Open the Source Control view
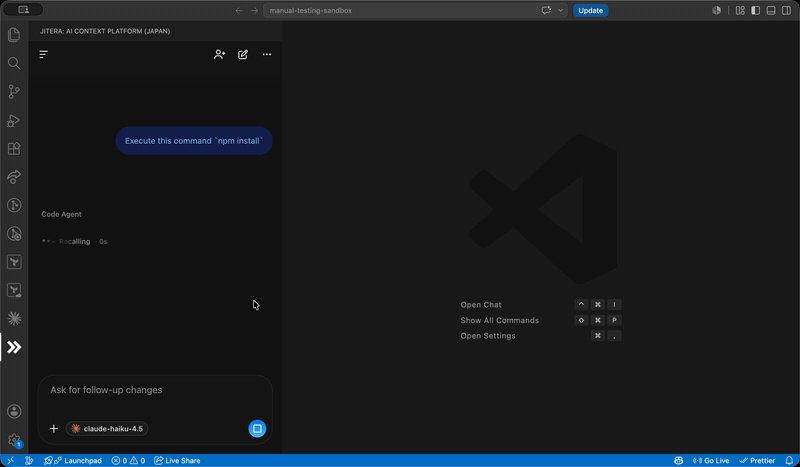Screen dimensions: 800x467 click(x=14, y=92)
